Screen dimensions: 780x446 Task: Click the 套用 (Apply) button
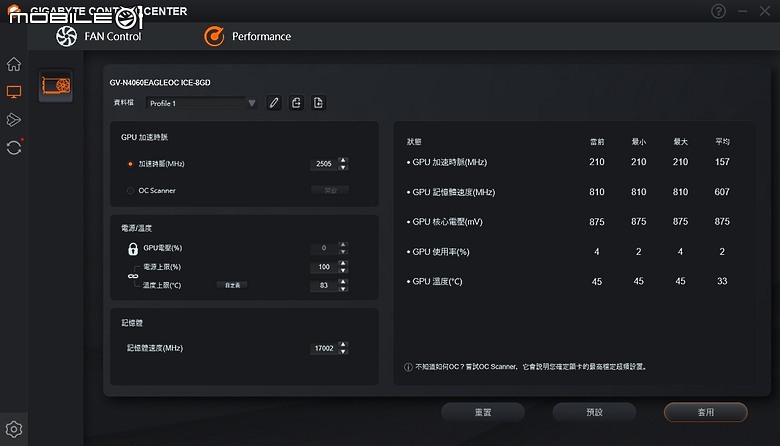pos(705,412)
